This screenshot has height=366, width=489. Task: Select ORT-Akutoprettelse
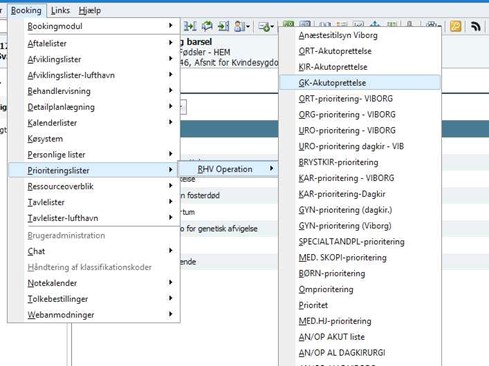(360, 51)
